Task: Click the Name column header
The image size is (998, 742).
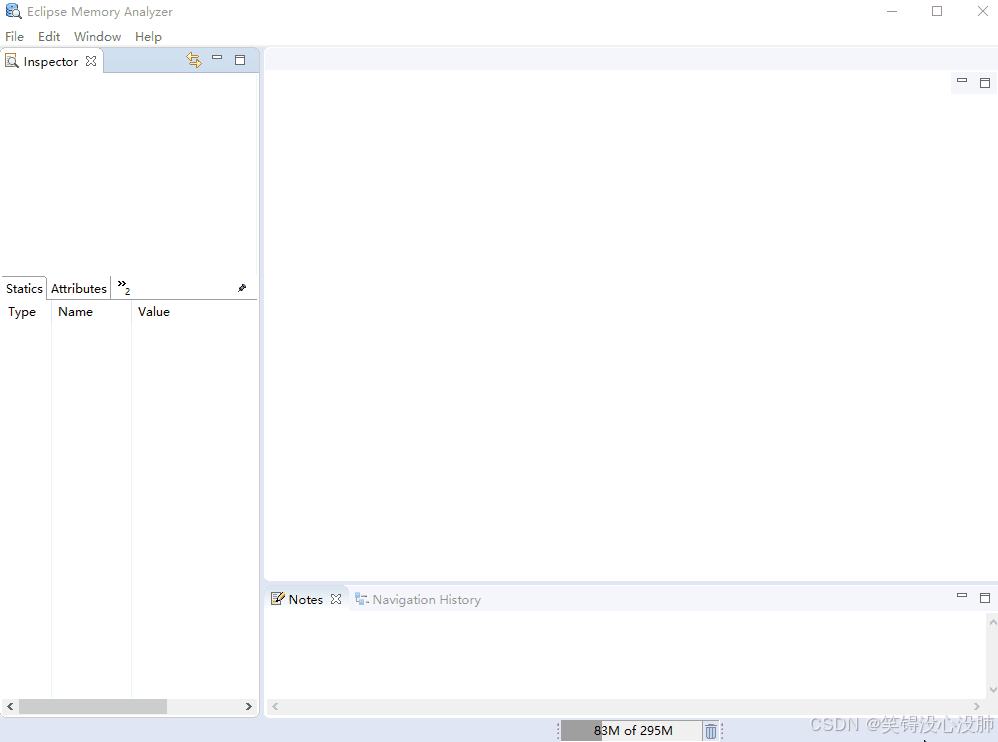Action: 76,312
